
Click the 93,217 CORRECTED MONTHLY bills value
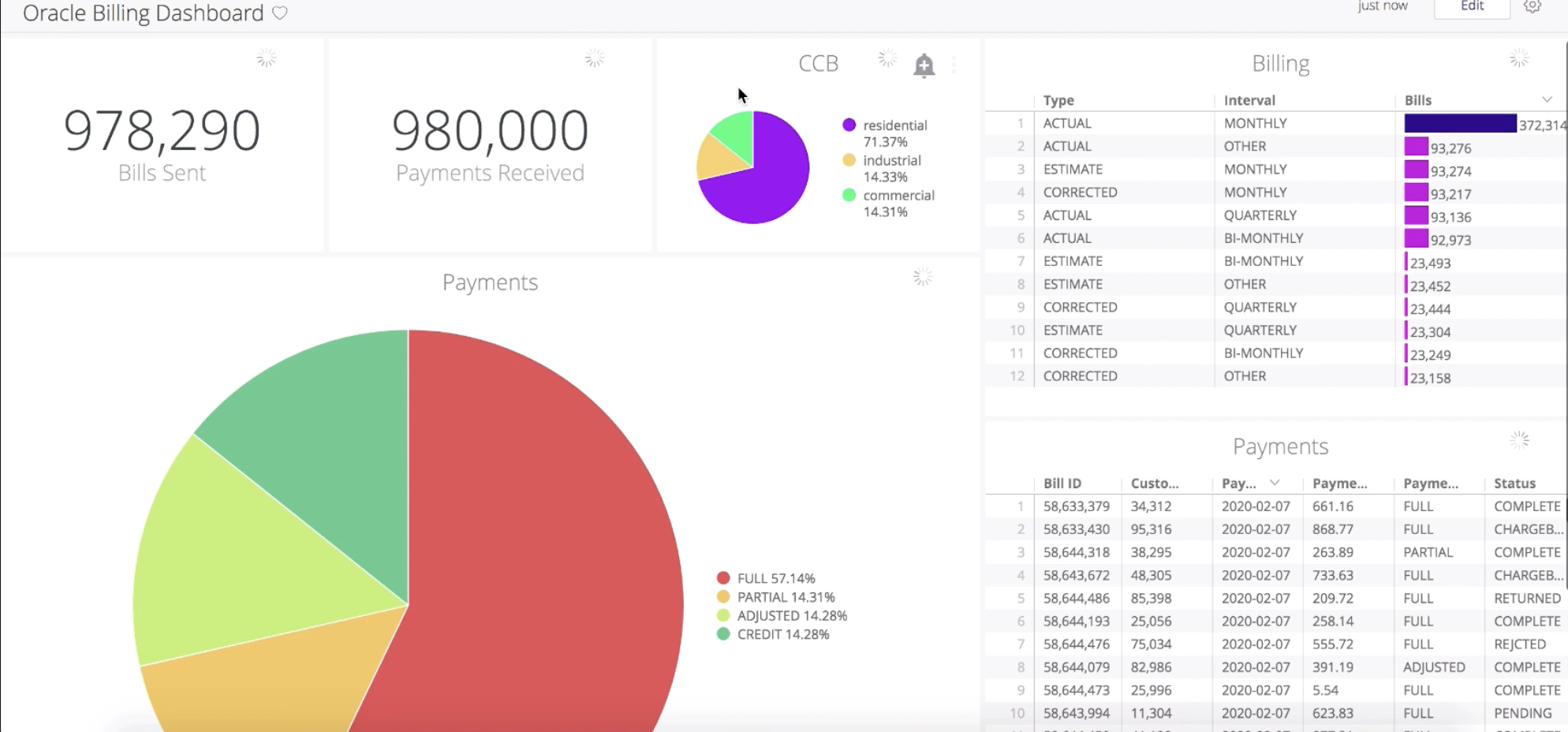tap(1450, 194)
